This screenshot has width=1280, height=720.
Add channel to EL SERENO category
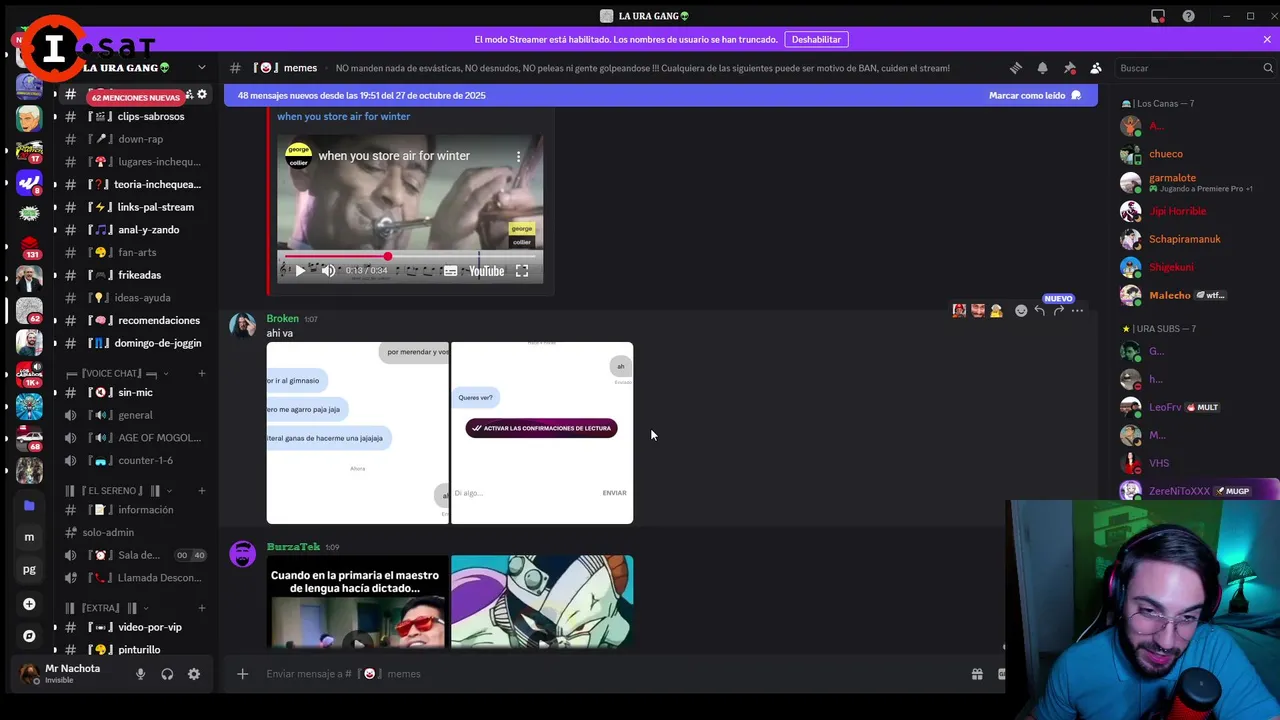click(x=202, y=491)
